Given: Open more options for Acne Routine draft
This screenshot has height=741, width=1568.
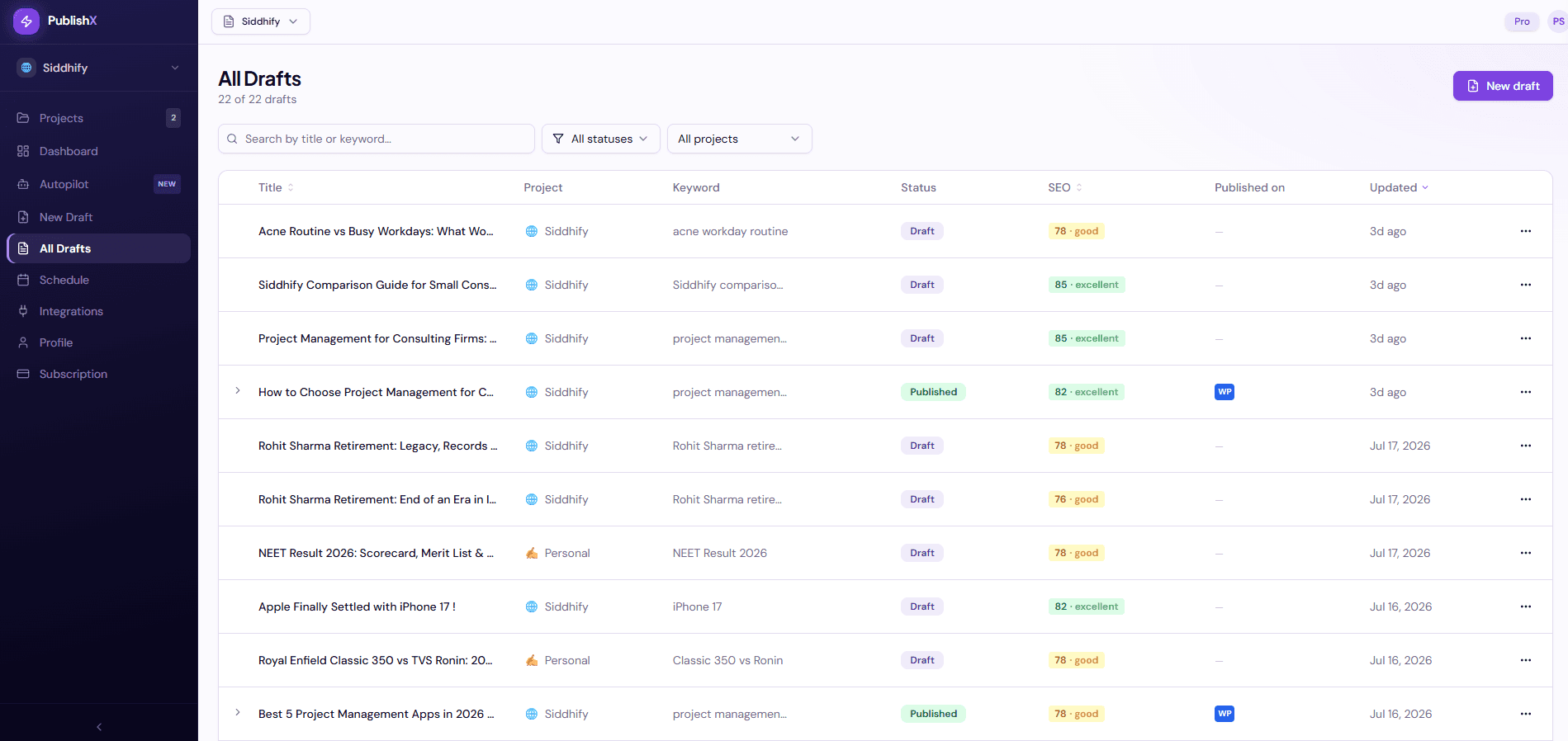Looking at the screenshot, I should (1526, 231).
